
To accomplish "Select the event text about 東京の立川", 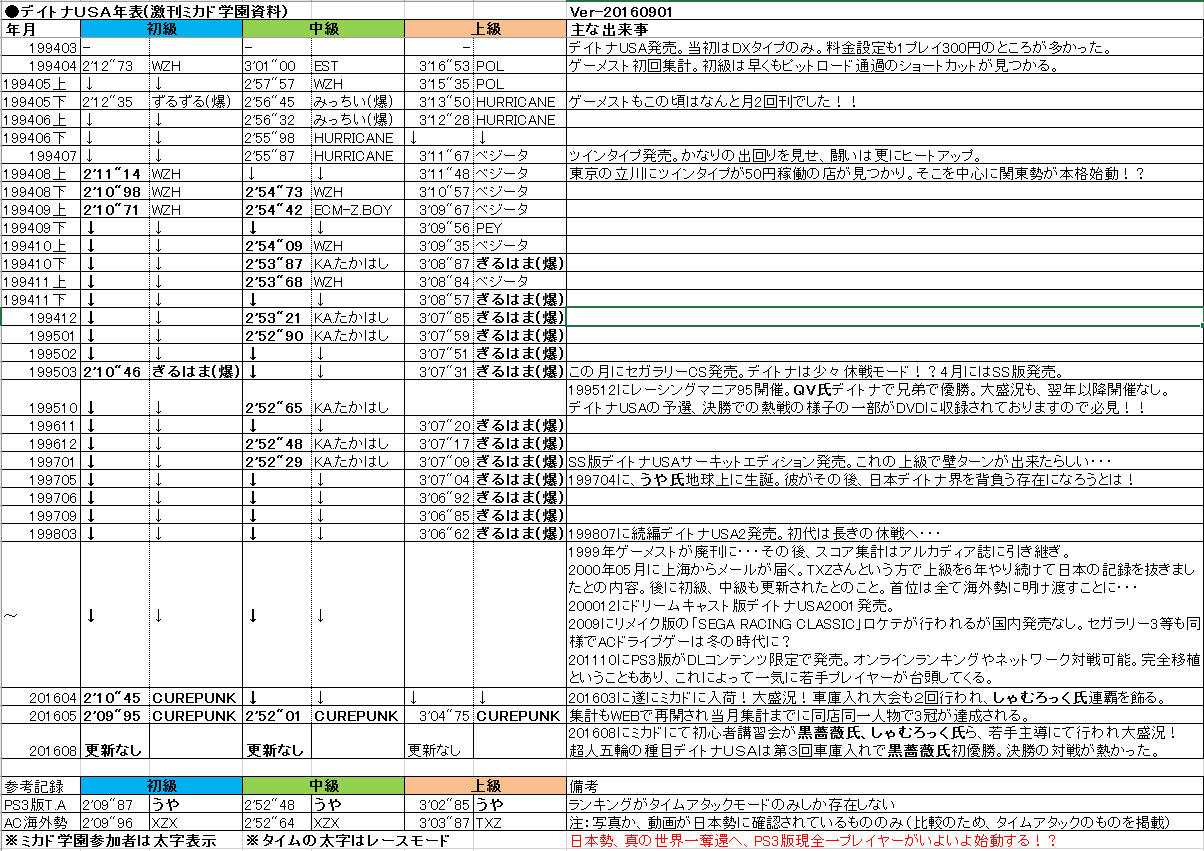I will coord(856,174).
